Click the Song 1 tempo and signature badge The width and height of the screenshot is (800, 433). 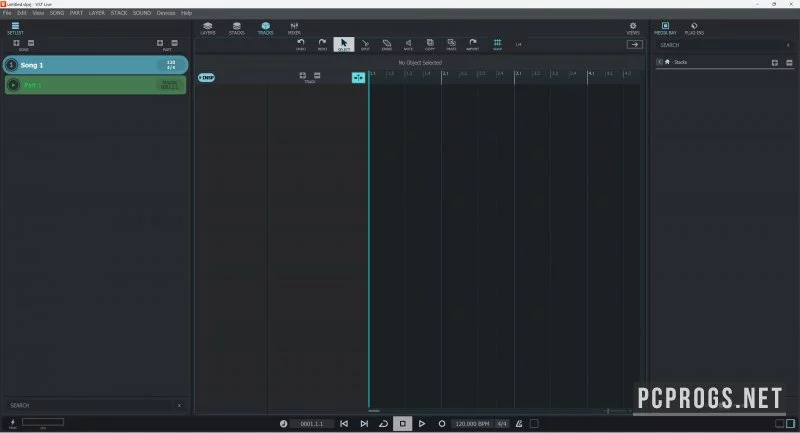(x=171, y=65)
